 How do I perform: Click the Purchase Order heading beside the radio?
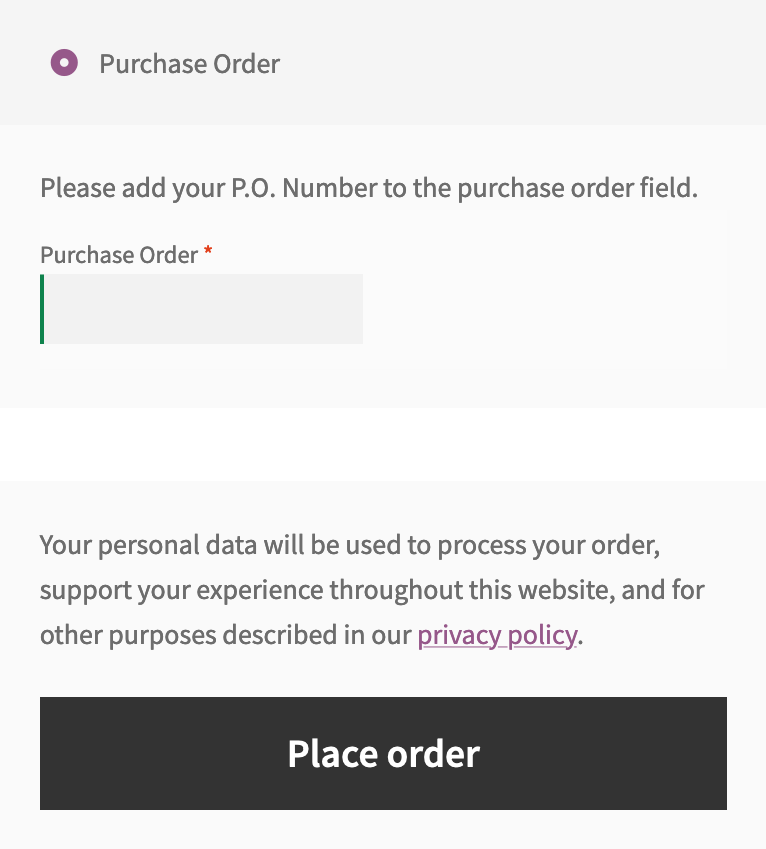pos(189,63)
